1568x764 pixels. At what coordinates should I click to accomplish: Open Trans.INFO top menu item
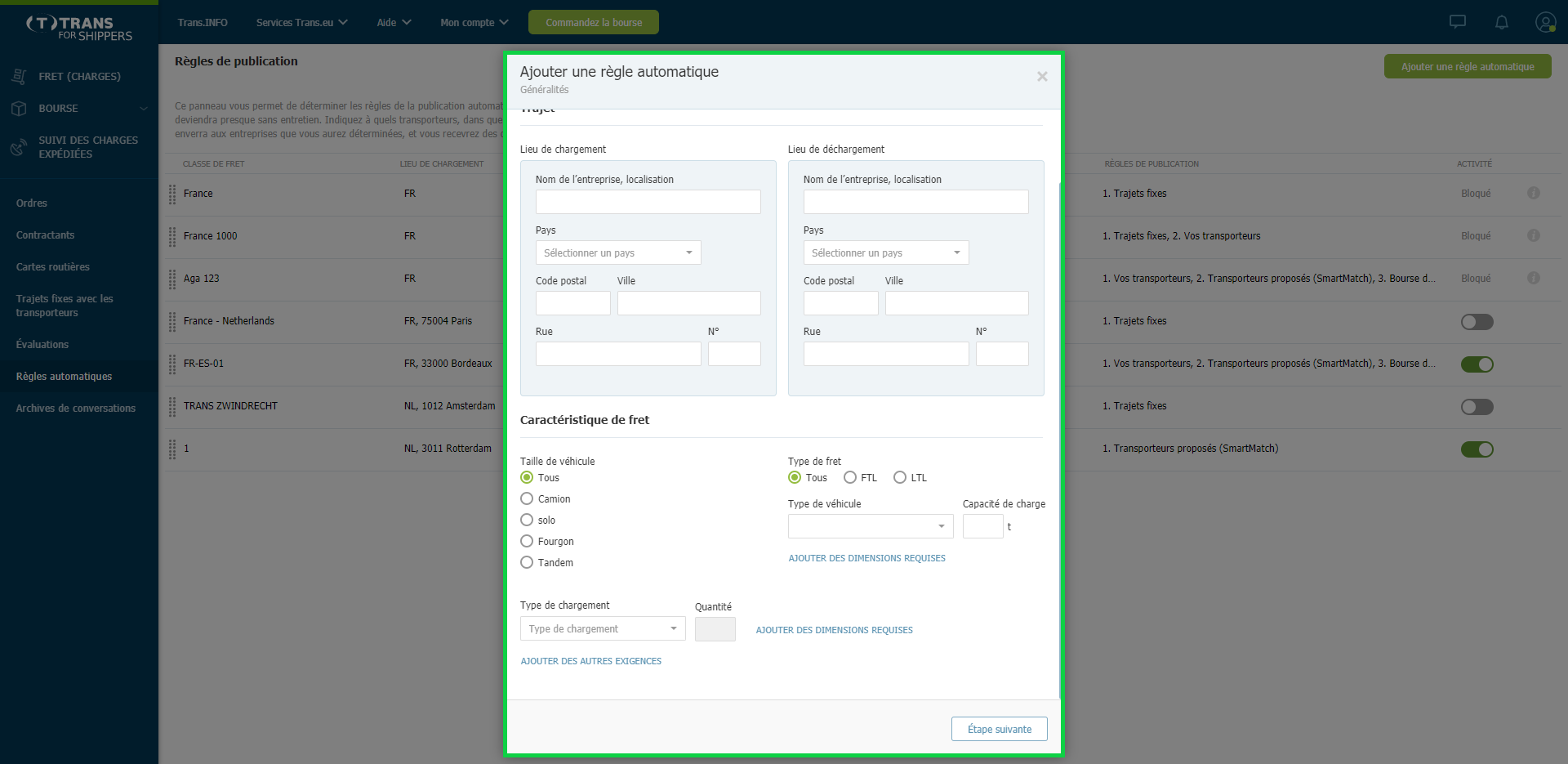(203, 22)
